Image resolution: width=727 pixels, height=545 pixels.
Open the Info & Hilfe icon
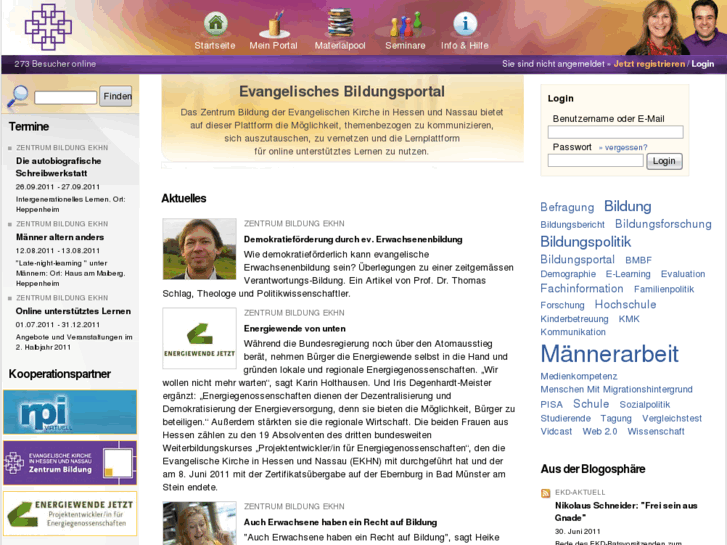click(x=465, y=24)
